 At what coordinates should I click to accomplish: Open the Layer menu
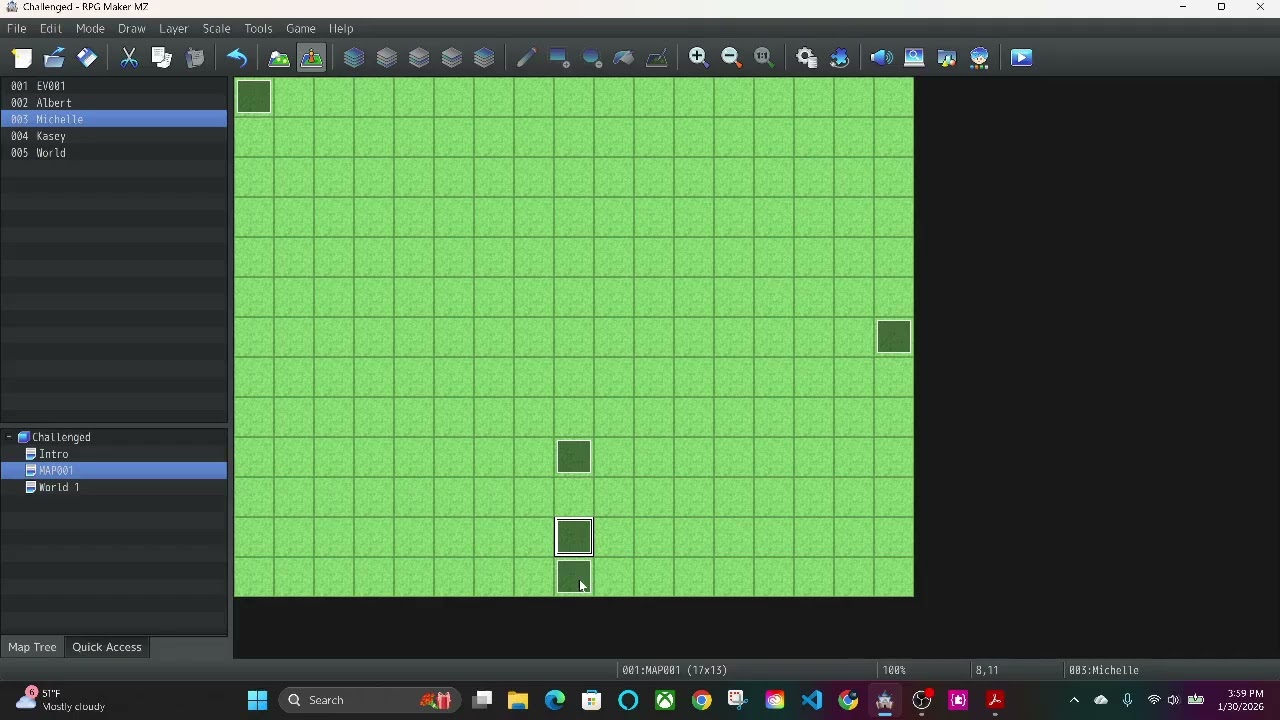coord(174,29)
